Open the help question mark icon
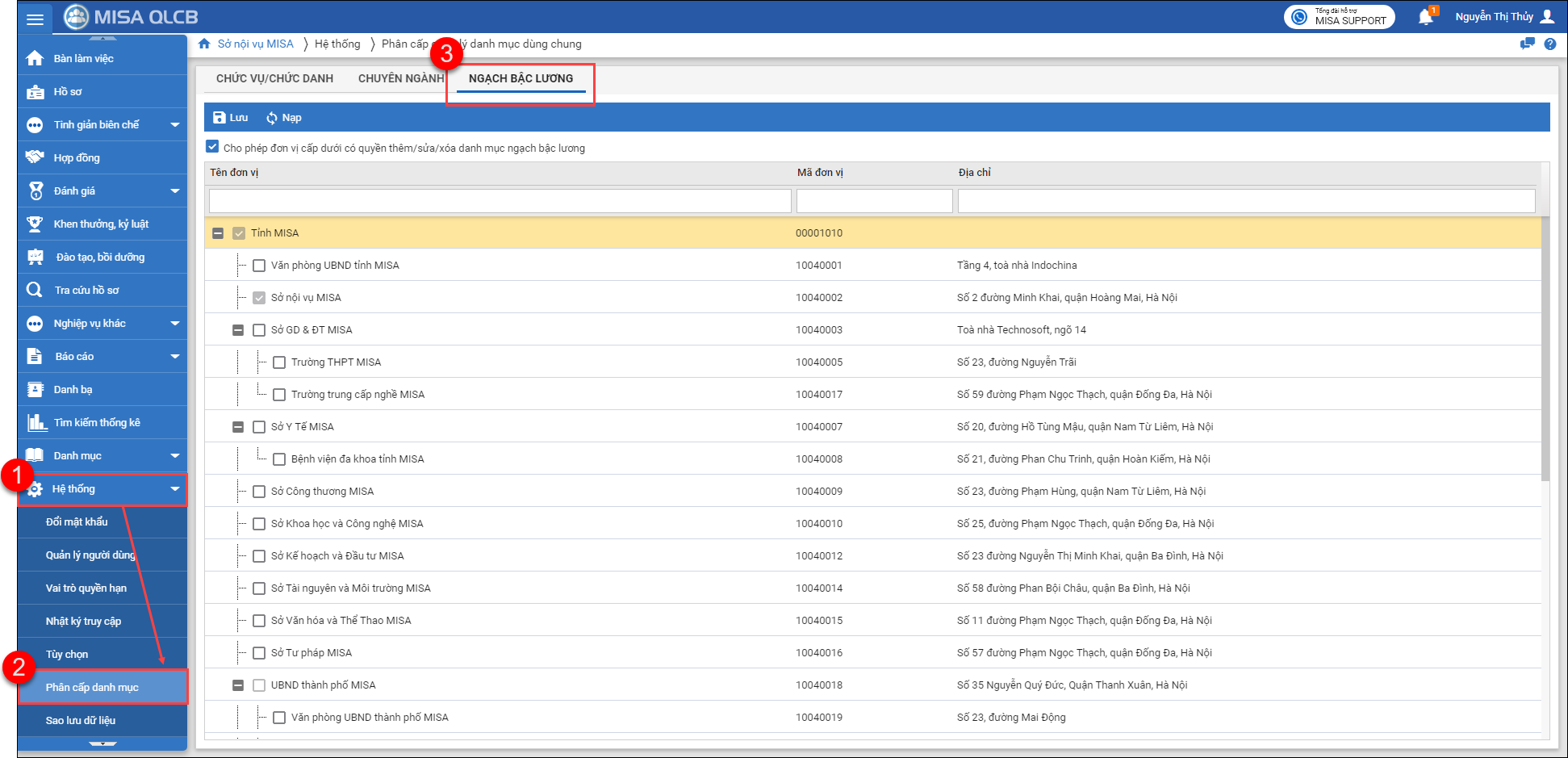 pos(1549,44)
